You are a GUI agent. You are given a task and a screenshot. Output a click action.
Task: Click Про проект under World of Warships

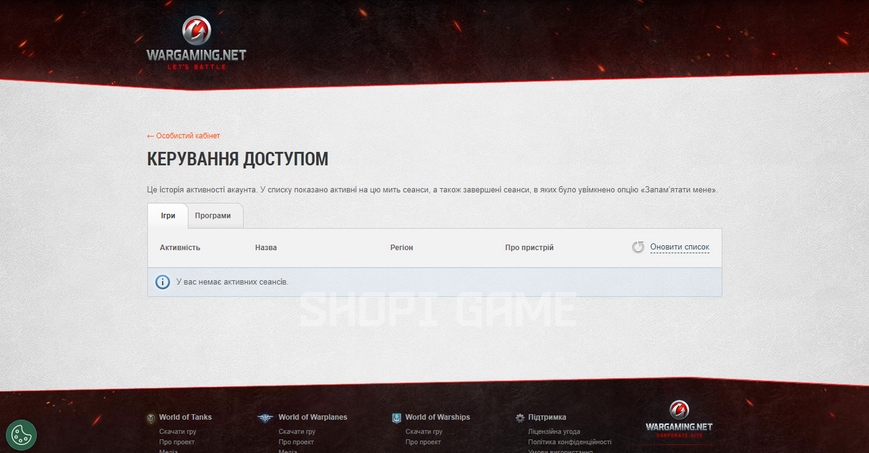[x=423, y=442]
